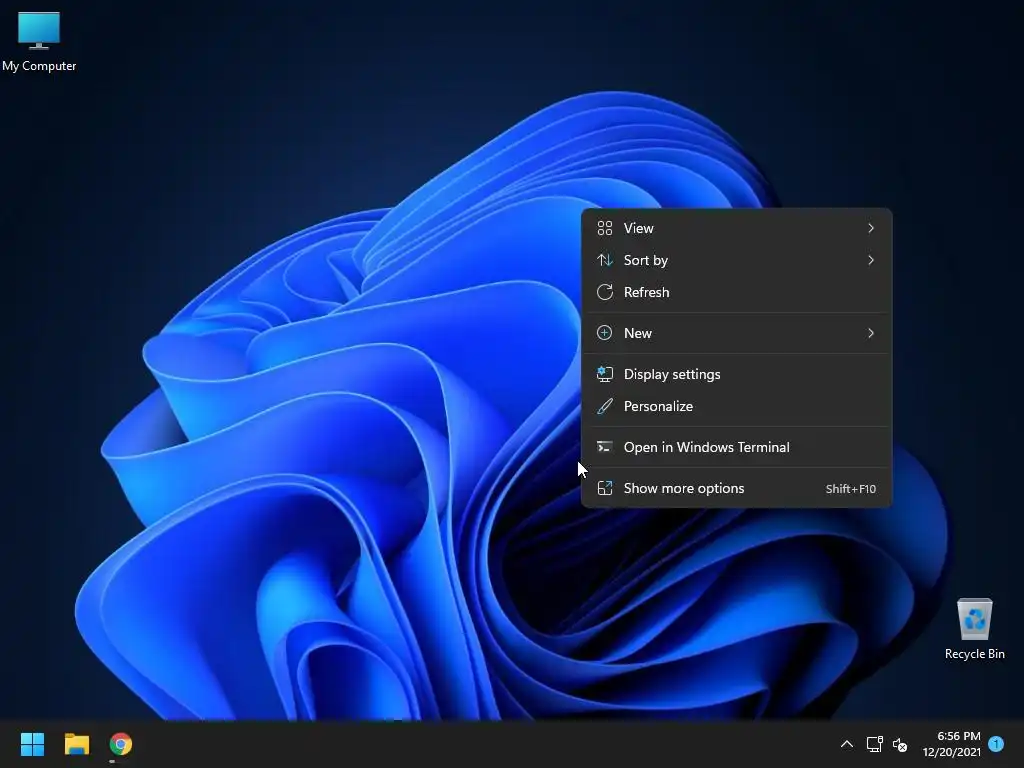
Task: Choose Refresh in the context menu
Action: [x=736, y=292]
